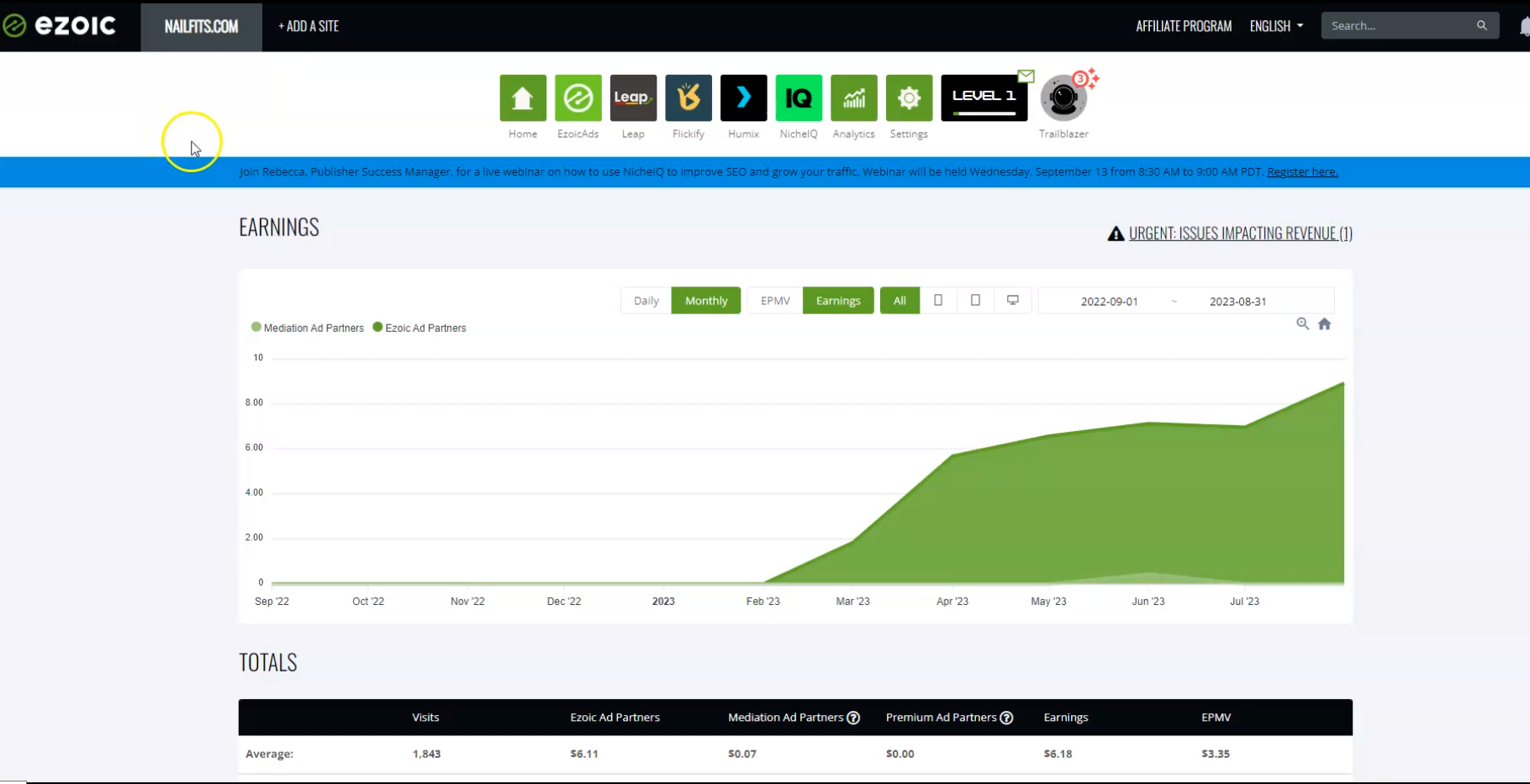This screenshot has width=1530, height=784.
Task: Click start date 2022-09-01 field
Action: click(1109, 301)
